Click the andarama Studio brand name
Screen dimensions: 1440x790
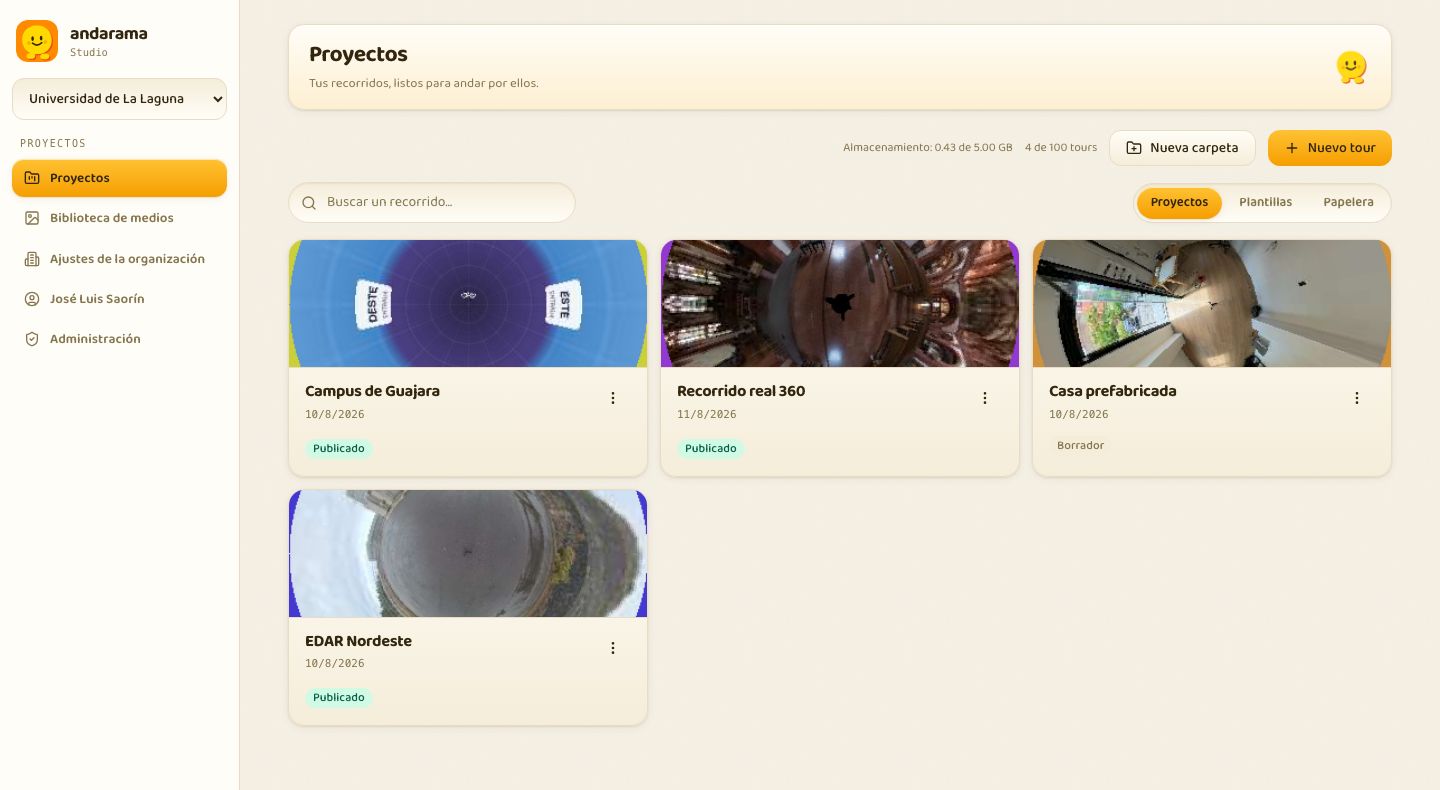(x=109, y=41)
